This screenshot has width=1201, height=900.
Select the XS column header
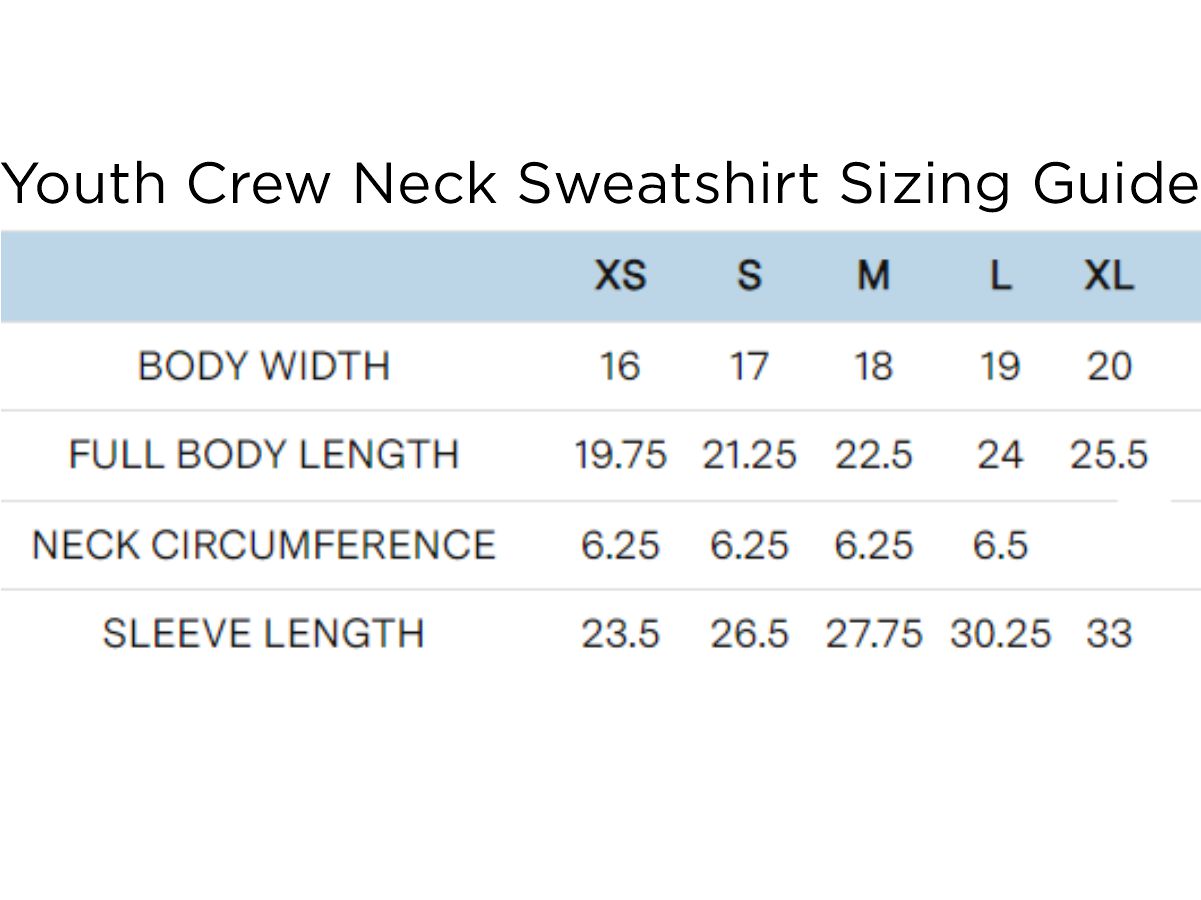coord(620,275)
